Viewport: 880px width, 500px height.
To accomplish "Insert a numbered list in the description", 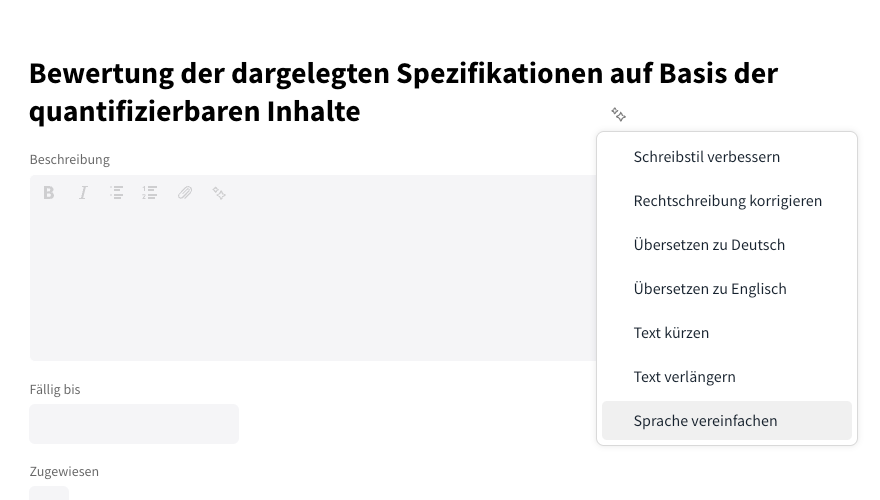I will coord(150,193).
